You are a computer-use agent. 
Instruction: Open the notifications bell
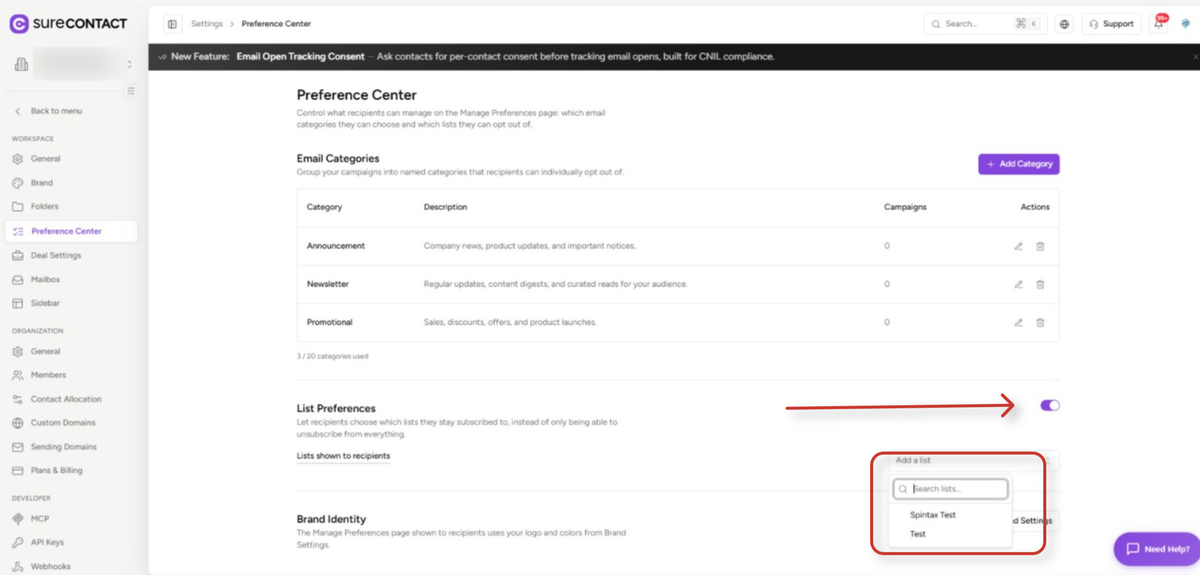[1159, 24]
